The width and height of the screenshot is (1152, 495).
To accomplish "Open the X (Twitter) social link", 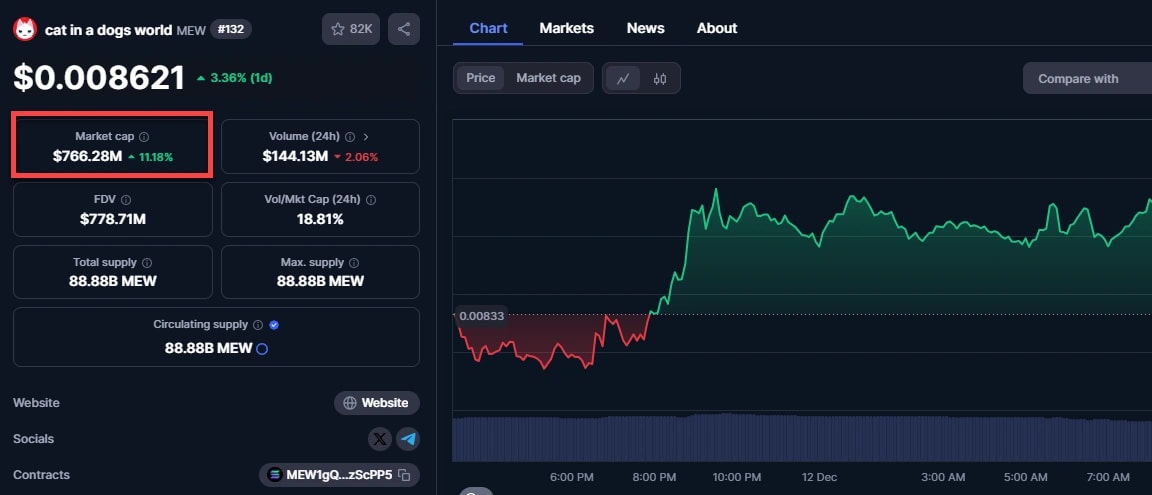I will (x=380, y=439).
